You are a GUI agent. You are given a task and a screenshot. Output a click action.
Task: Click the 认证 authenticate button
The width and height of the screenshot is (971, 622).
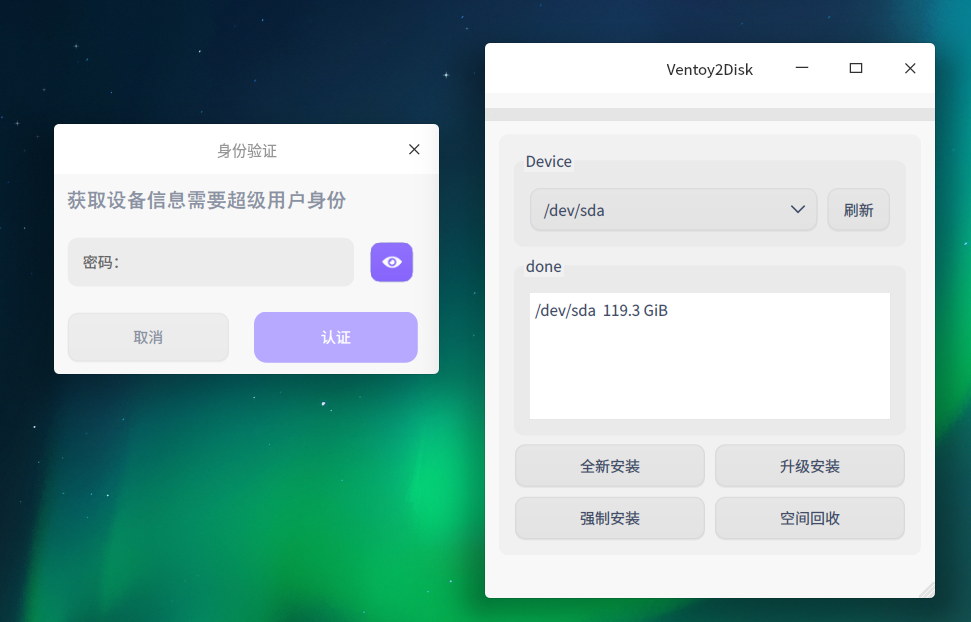point(336,337)
